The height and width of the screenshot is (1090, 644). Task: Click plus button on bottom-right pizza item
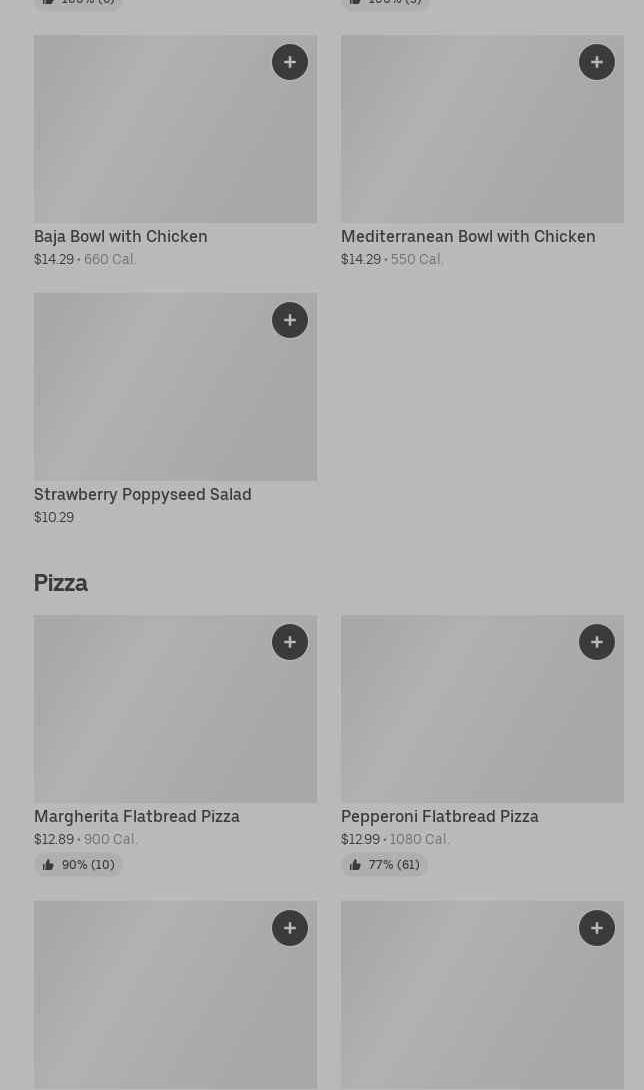point(597,928)
